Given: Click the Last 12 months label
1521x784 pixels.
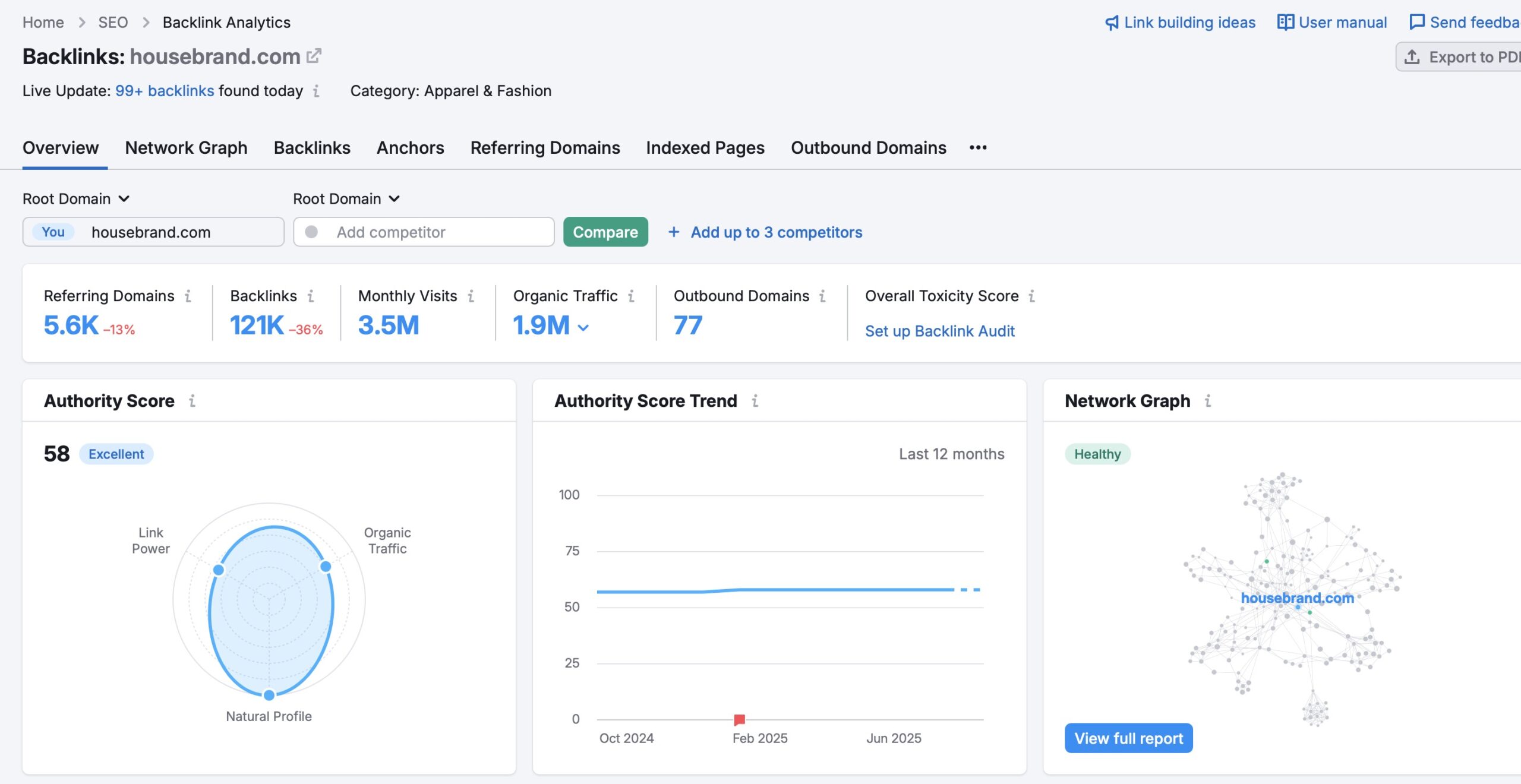Looking at the screenshot, I should (x=951, y=454).
